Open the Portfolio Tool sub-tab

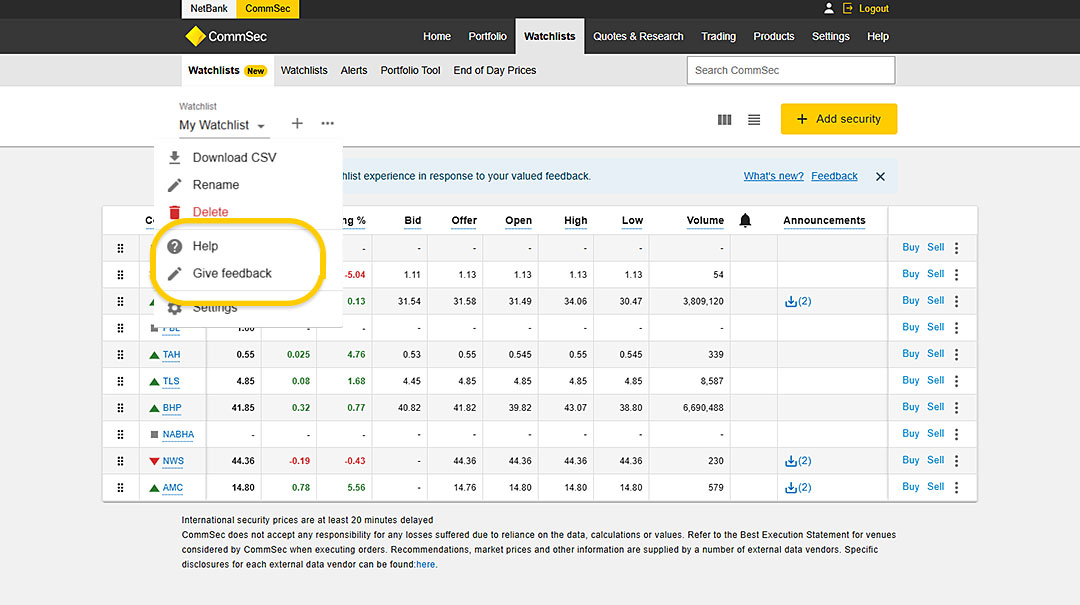tap(411, 70)
